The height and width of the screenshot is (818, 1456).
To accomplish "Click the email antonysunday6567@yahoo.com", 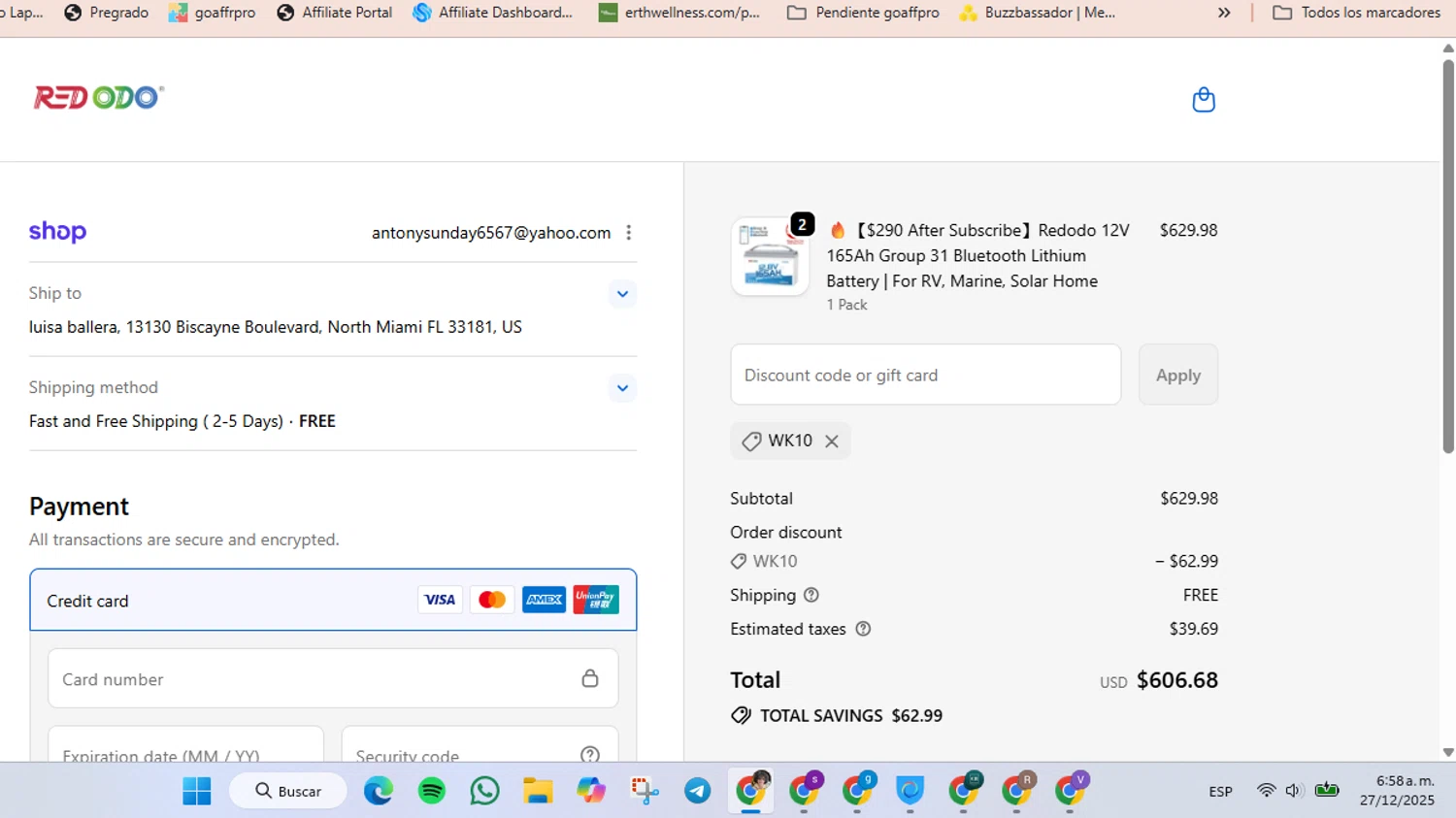I will pyautogui.click(x=491, y=233).
